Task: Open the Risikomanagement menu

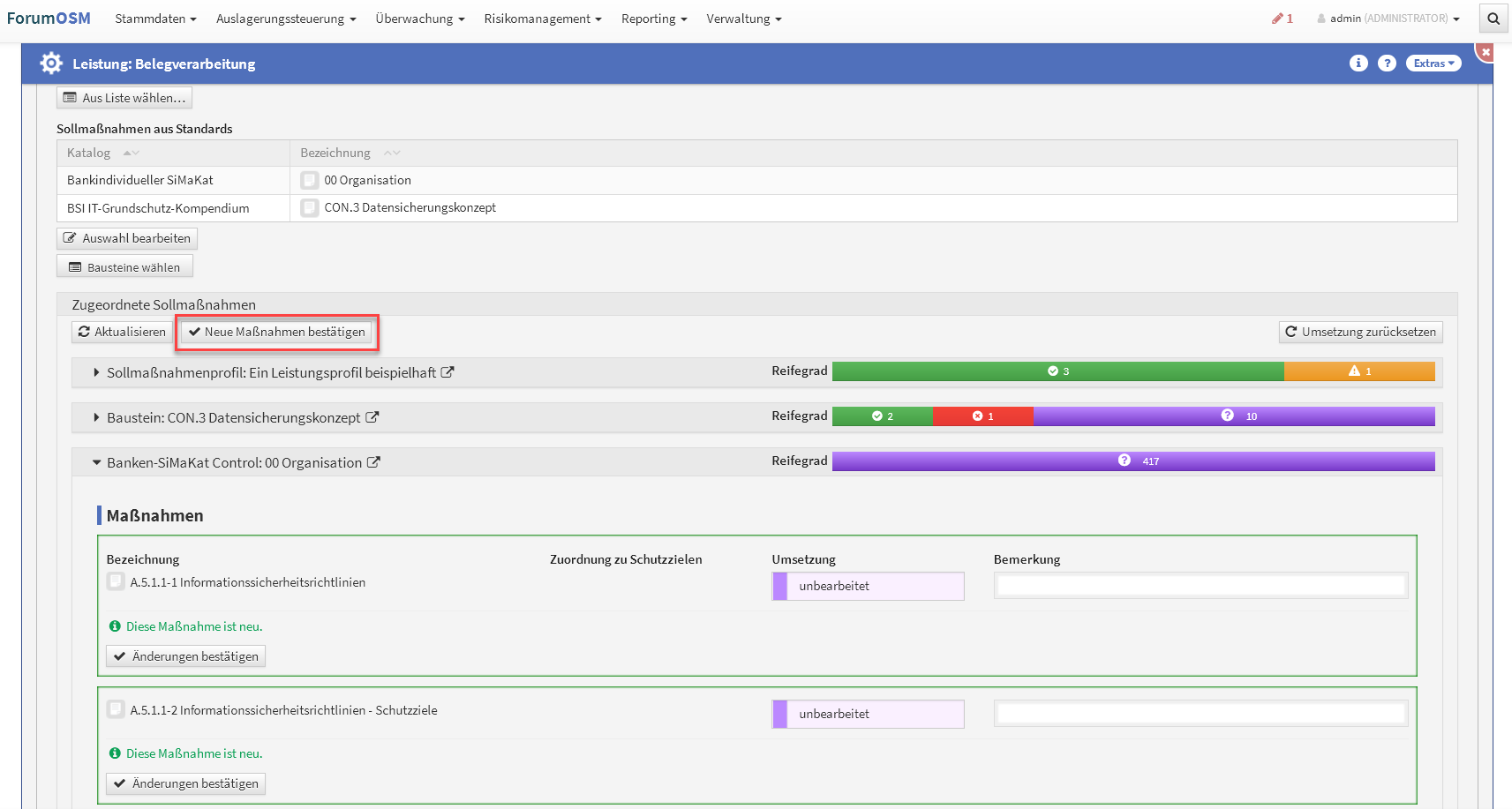Action: (542, 19)
